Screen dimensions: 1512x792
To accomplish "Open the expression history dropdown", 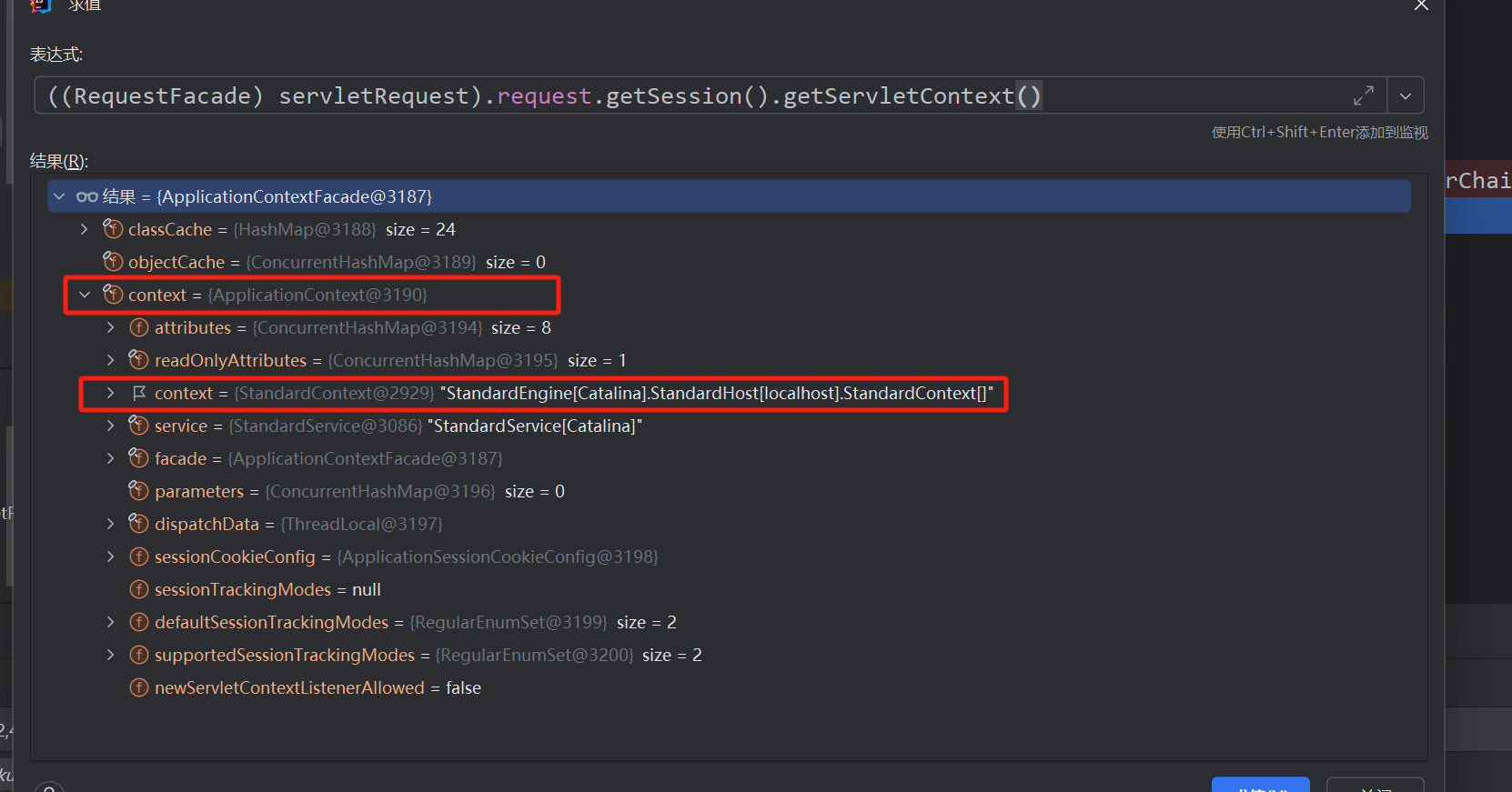I will [1406, 95].
